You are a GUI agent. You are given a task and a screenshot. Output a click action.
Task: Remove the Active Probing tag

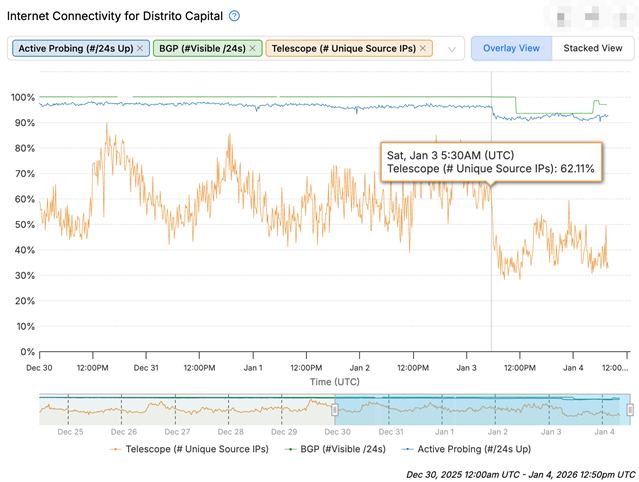[x=140, y=48]
